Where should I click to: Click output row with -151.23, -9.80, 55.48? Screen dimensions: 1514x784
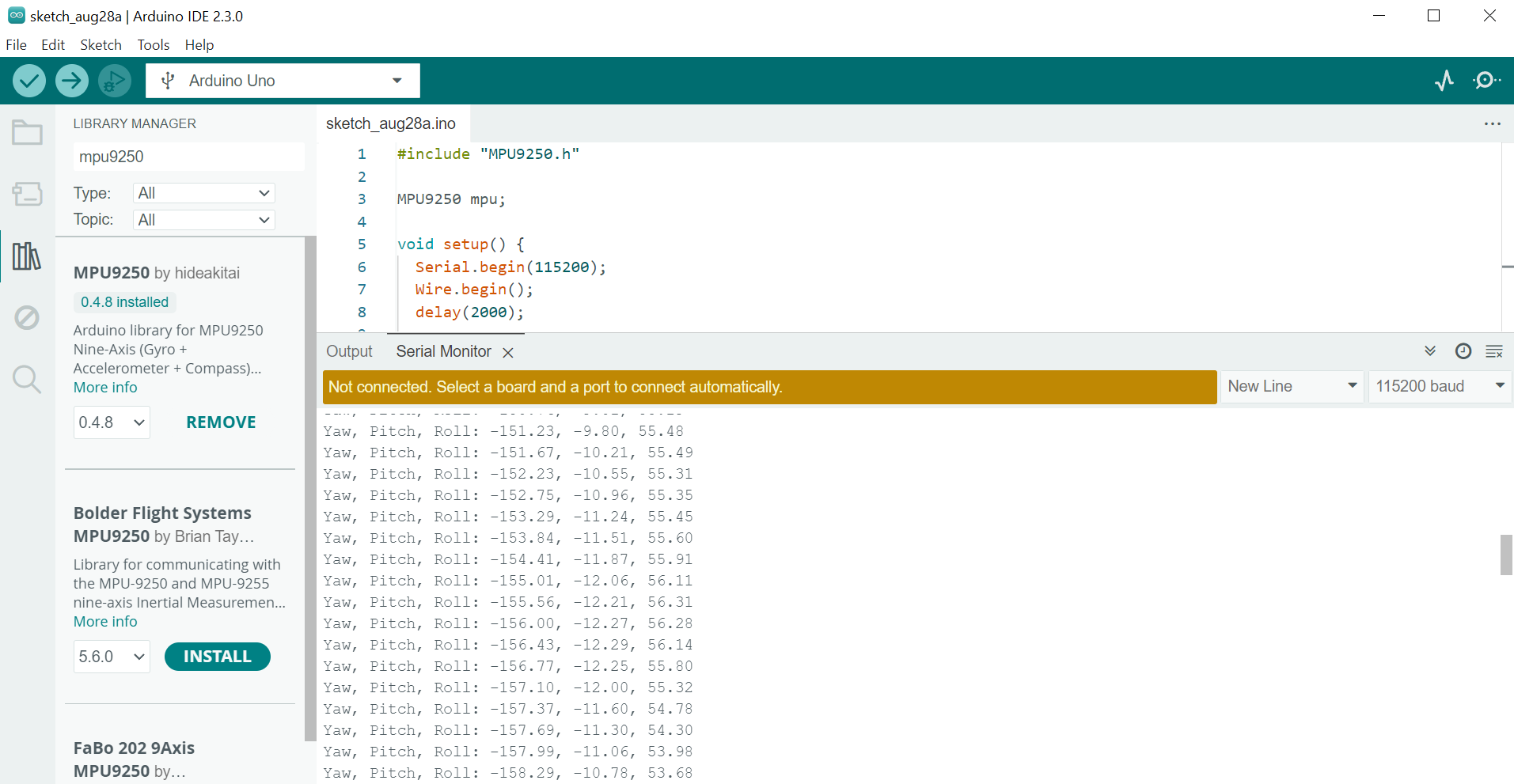click(x=503, y=431)
